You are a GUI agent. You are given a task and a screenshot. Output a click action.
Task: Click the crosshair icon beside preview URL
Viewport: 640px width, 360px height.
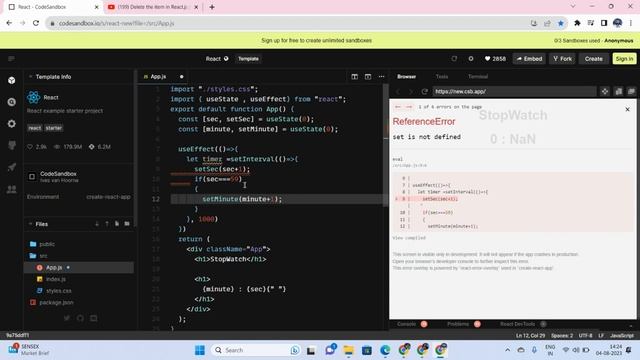(x=605, y=91)
